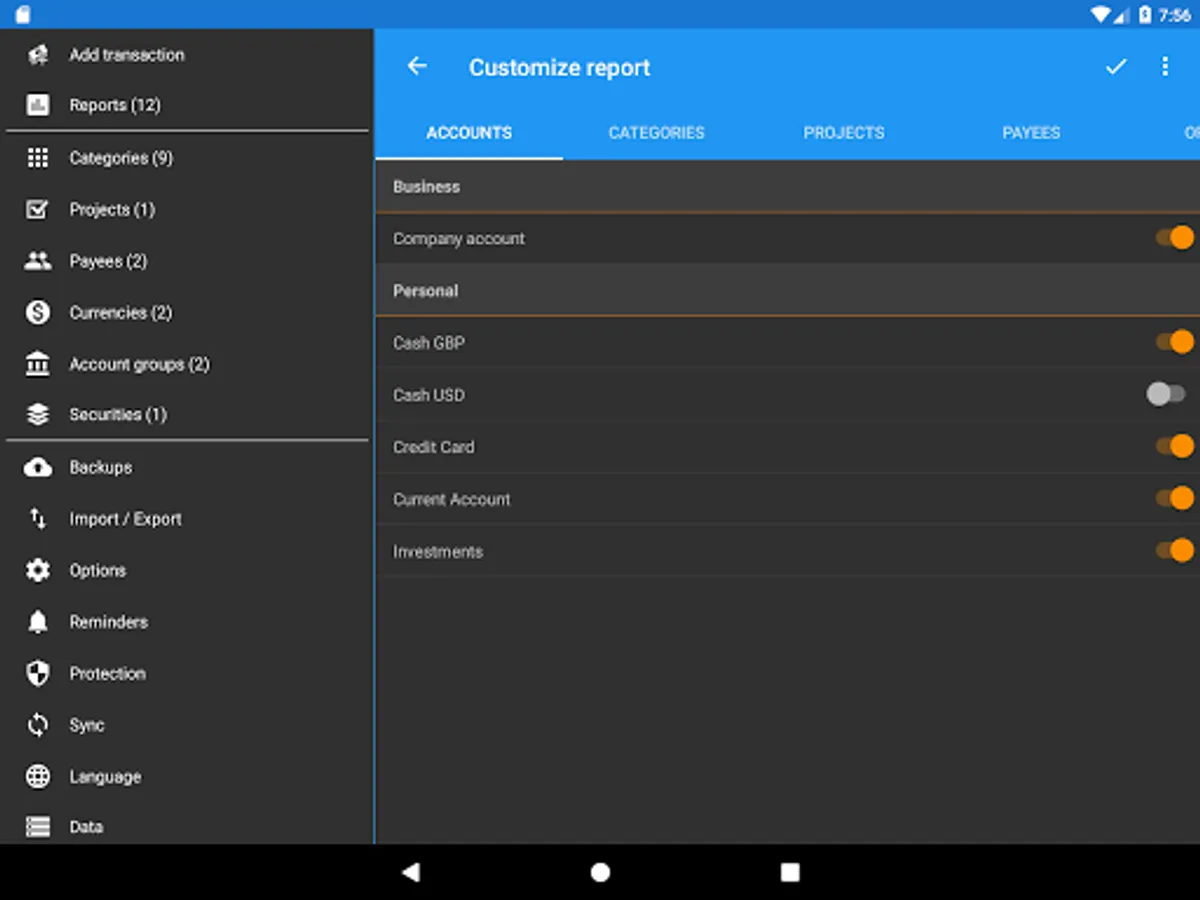Click the Personal group header
Screen dimensions: 1200x900
click(x=788, y=290)
